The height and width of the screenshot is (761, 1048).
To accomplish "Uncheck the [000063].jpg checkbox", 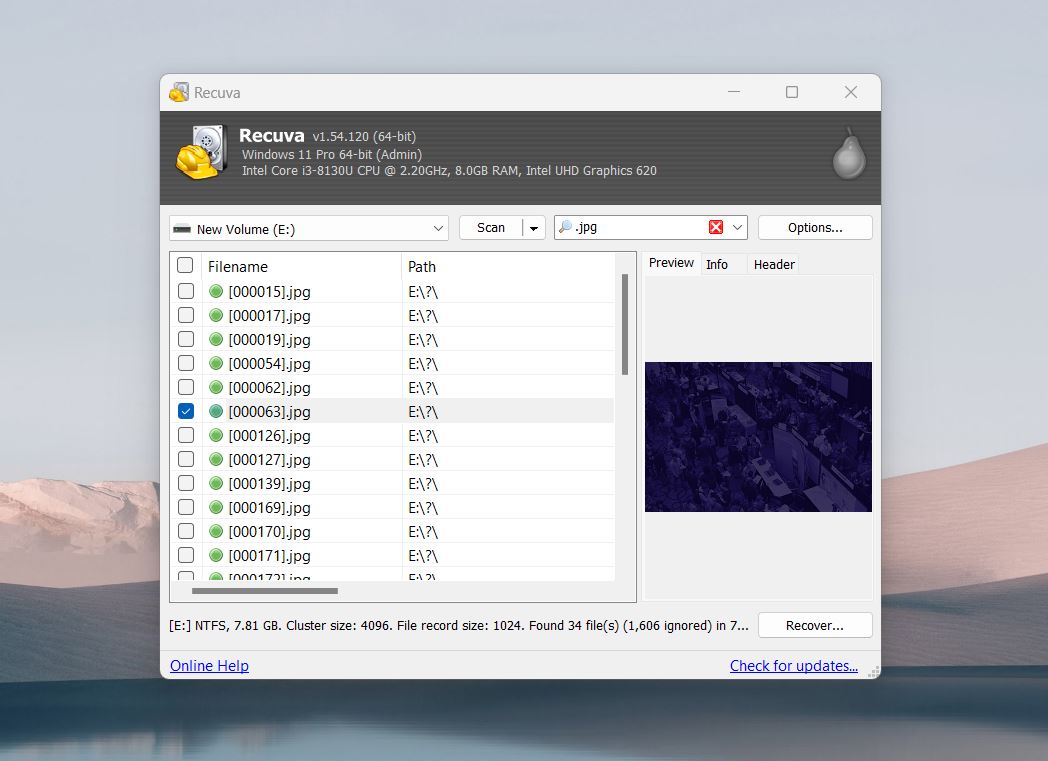I will 186,412.
